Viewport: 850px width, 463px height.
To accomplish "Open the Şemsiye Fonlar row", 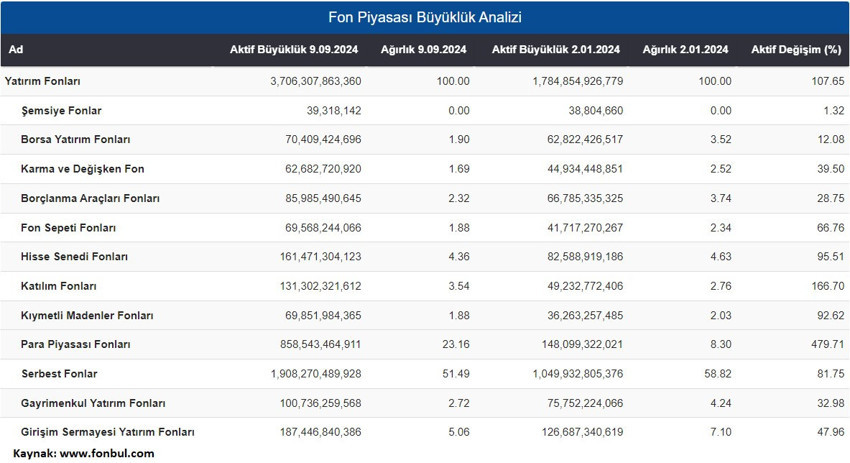I will [x=61, y=110].
